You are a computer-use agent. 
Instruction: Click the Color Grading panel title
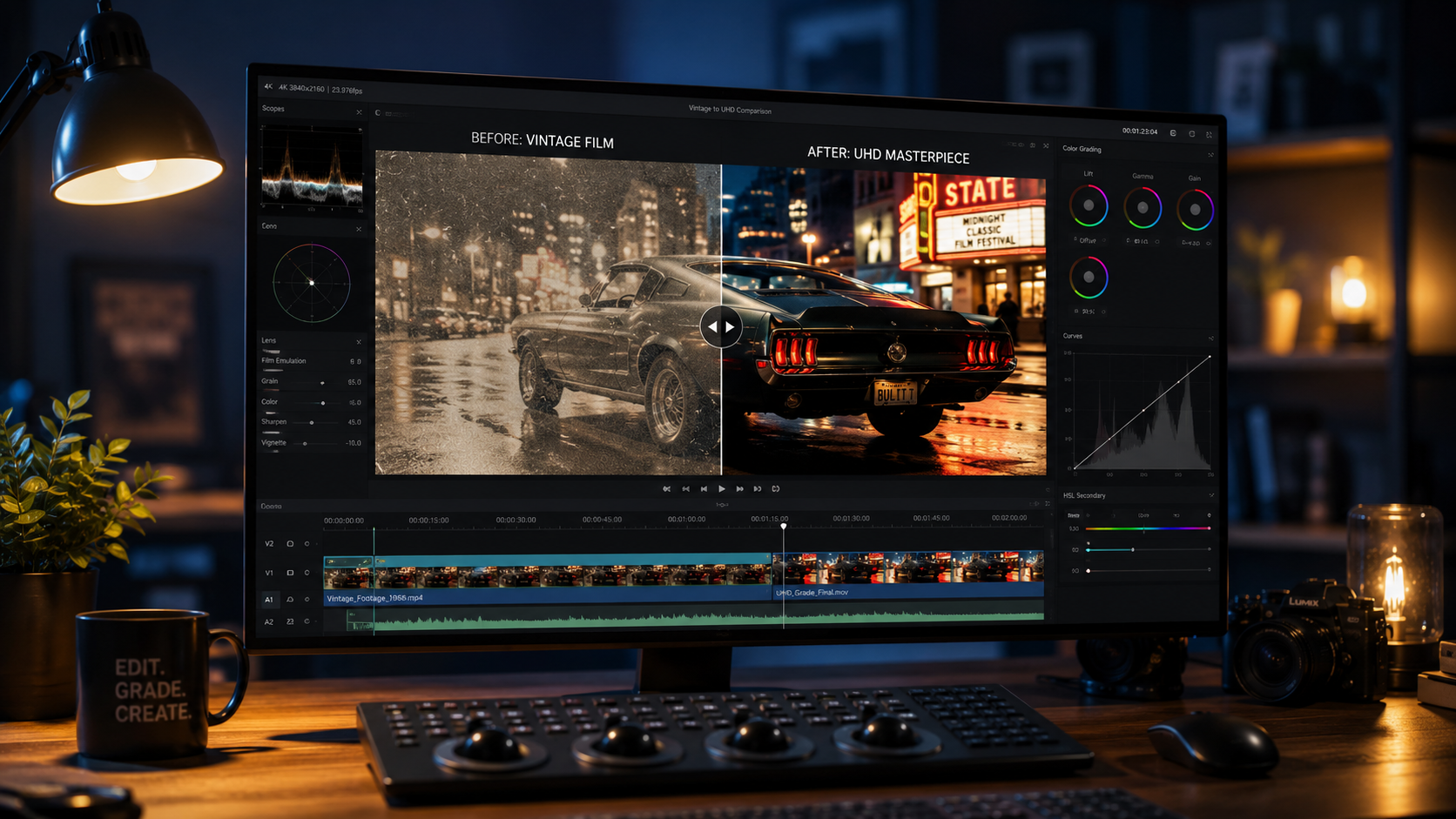click(x=1082, y=149)
